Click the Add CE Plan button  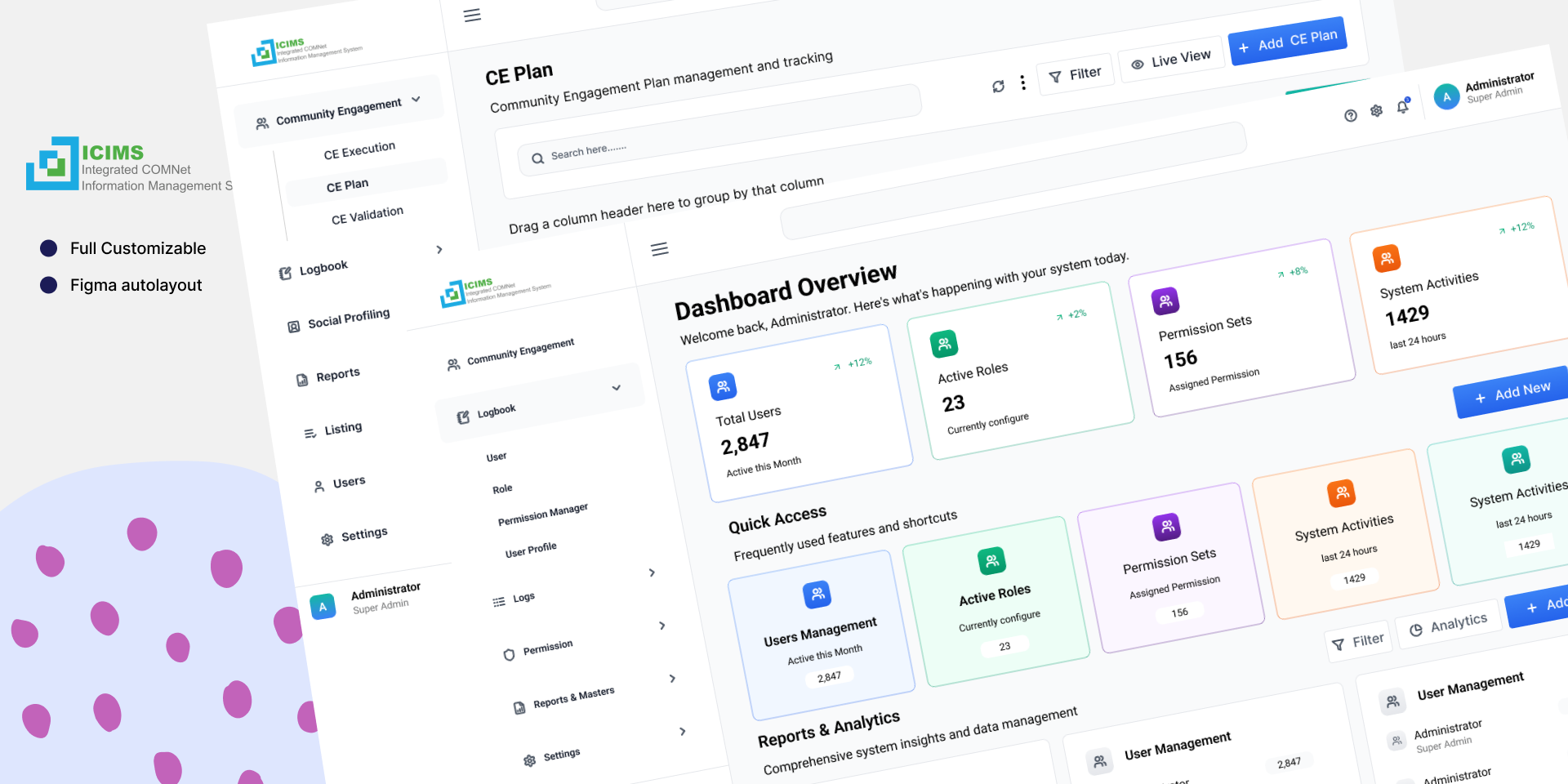(1288, 41)
